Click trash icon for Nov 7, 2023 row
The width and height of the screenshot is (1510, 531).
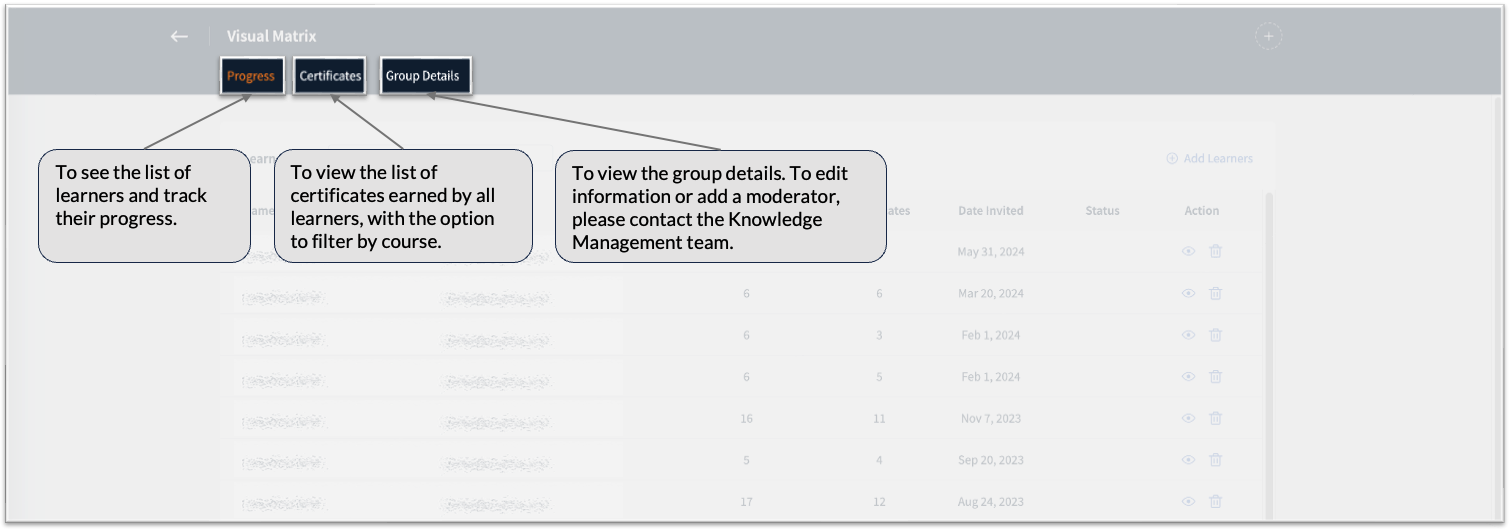coord(1215,419)
